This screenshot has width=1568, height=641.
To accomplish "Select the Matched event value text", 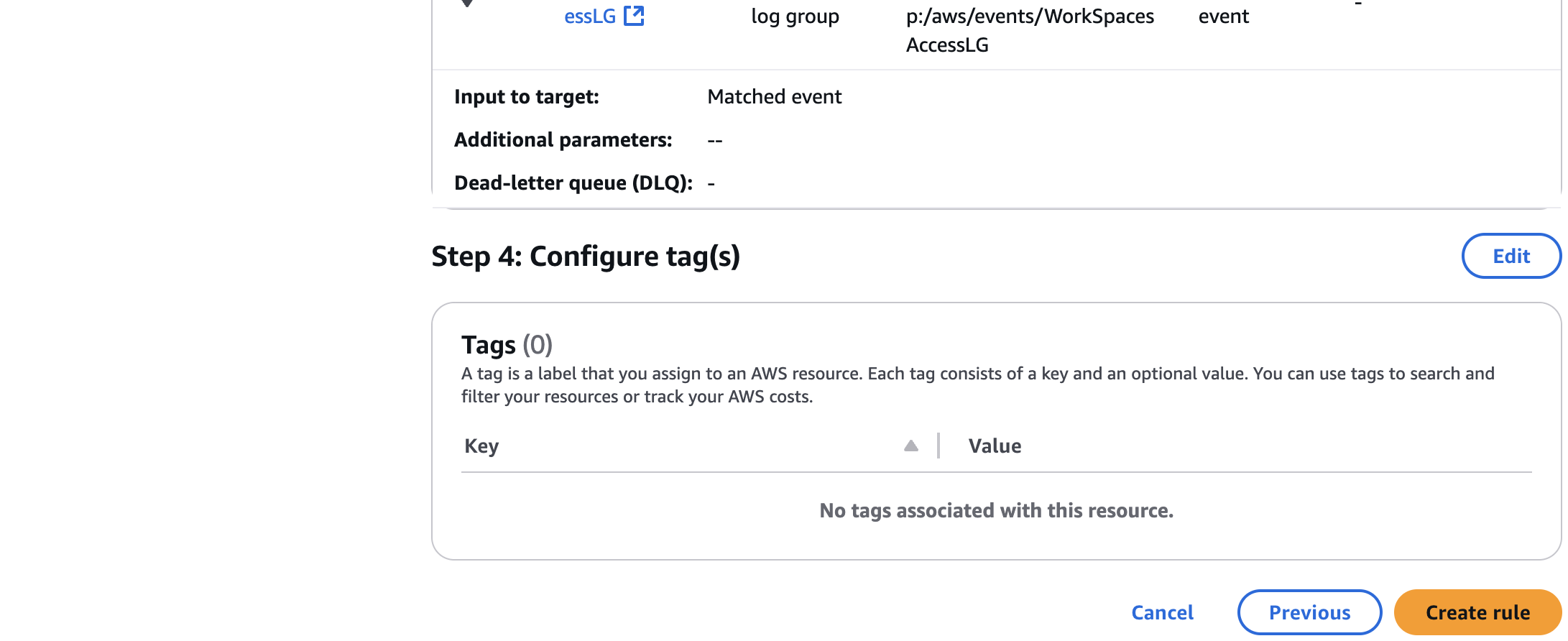I will point(774,97).
